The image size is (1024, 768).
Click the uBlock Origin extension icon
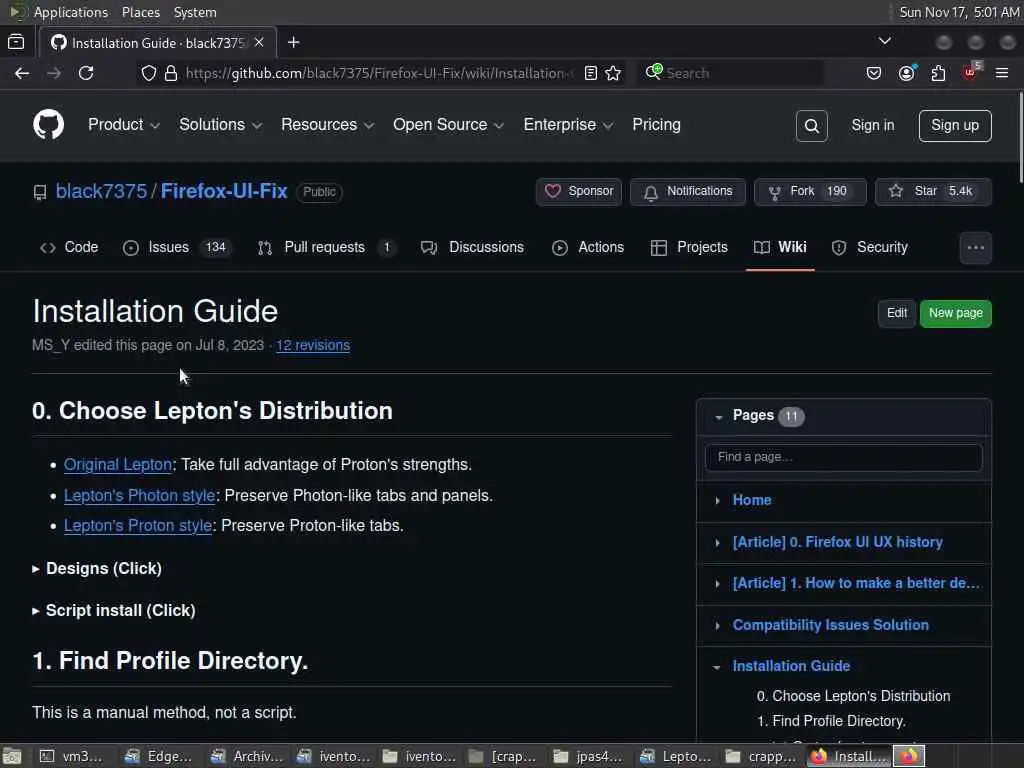point(971,72)
